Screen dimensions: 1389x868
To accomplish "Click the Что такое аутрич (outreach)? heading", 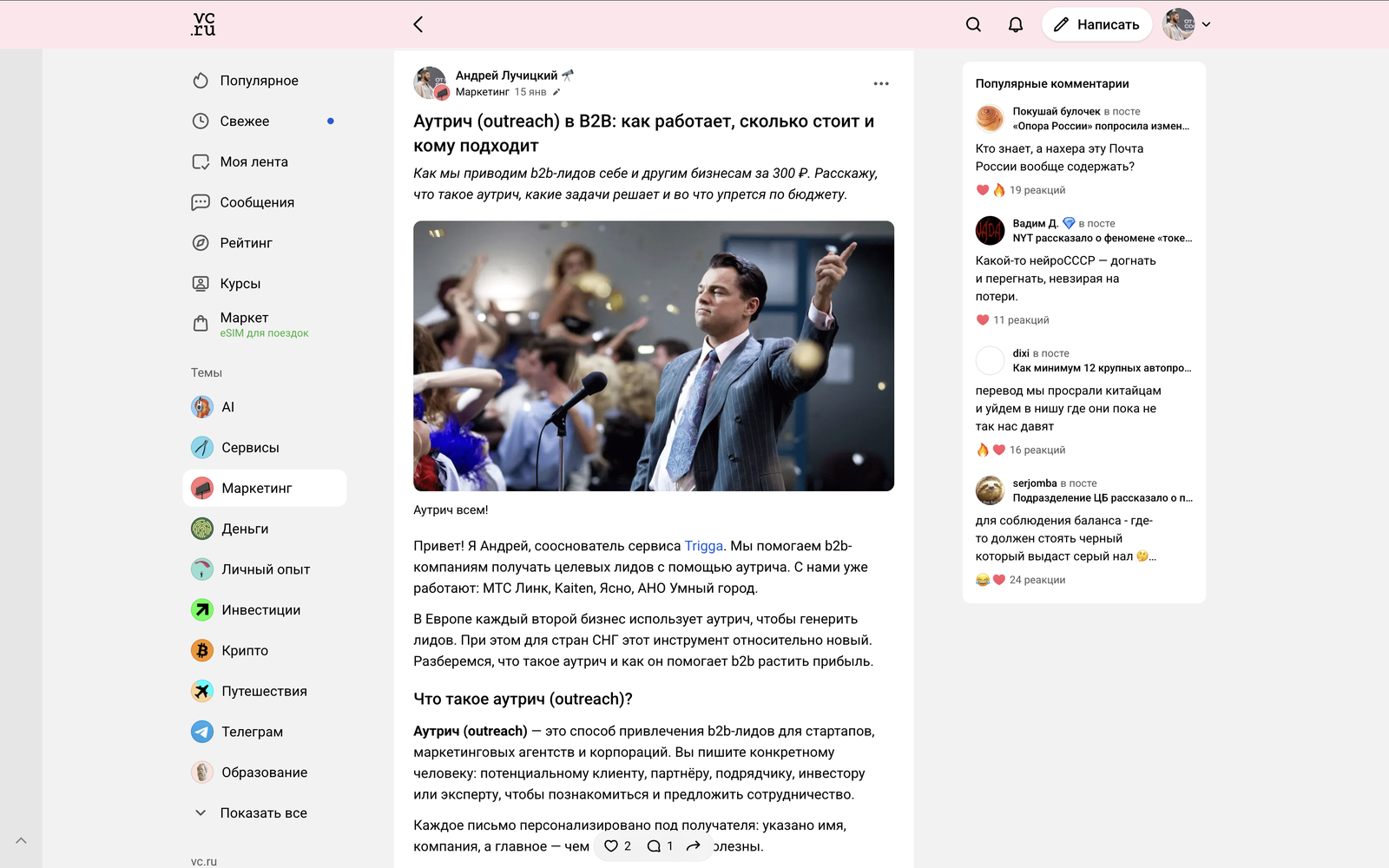I will [x=523, y=699].
